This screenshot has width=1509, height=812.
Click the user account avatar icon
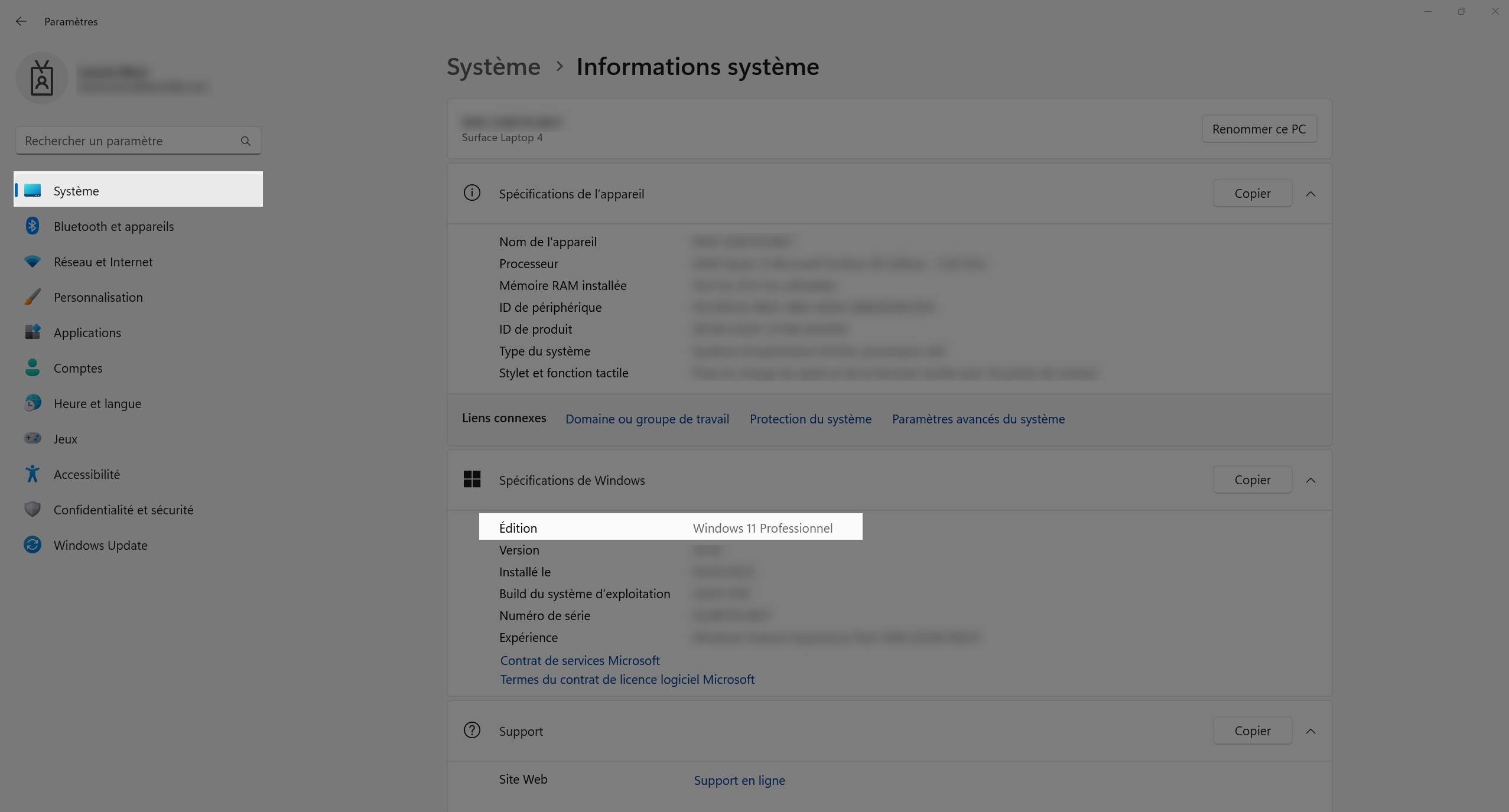tap(42, 78)
